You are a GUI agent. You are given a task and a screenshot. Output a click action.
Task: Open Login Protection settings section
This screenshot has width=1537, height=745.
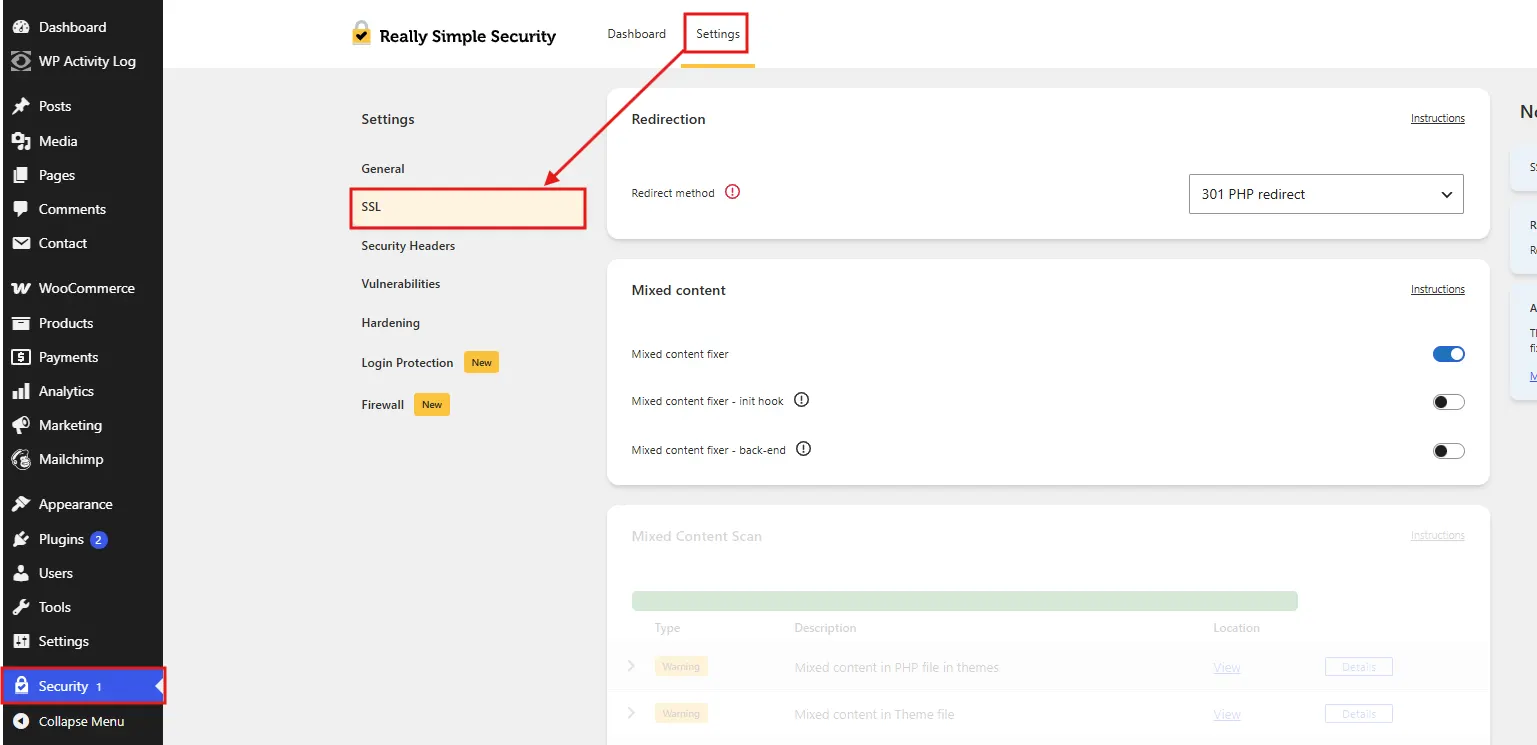[x=407, y=363]
